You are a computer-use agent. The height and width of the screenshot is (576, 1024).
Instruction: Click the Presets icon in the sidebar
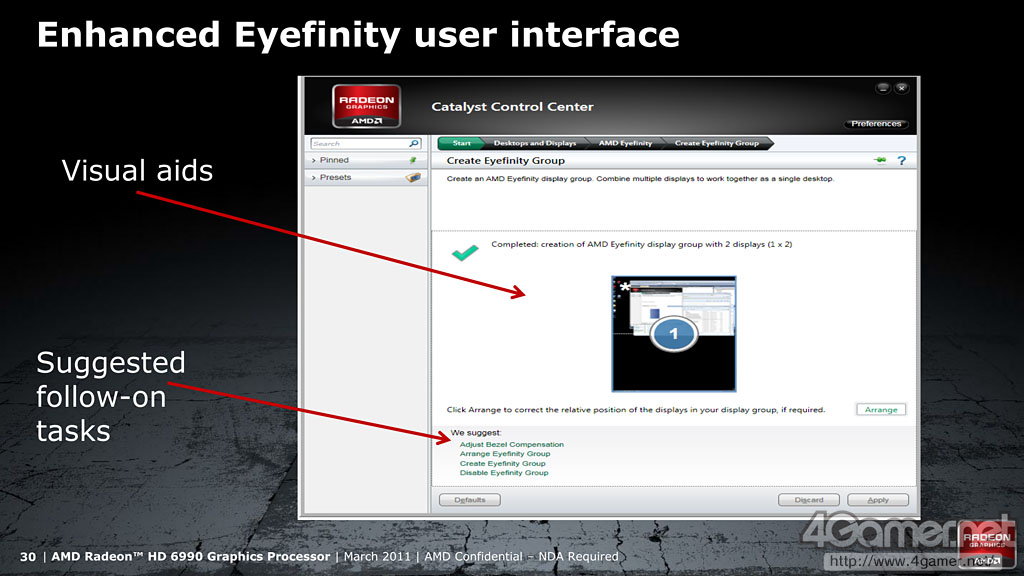click(413, 177)
